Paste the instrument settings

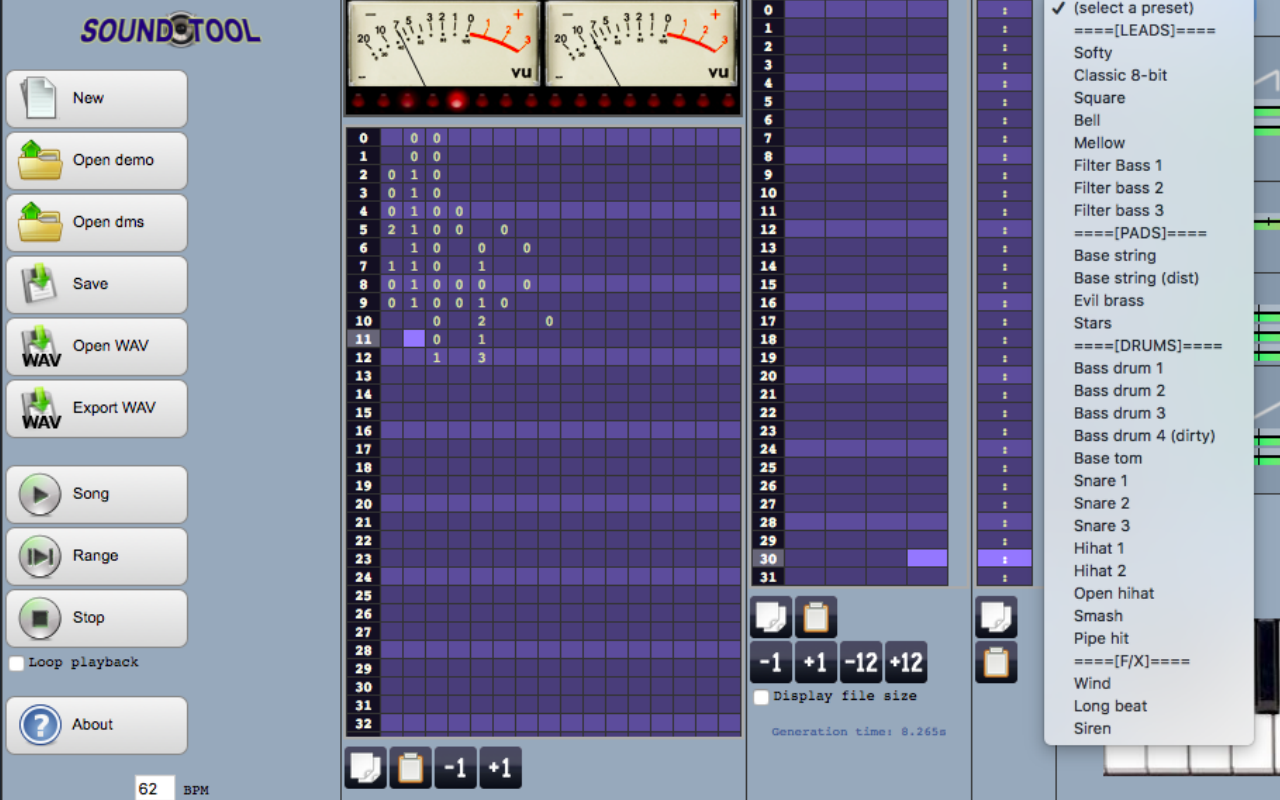tap(995, 661)
